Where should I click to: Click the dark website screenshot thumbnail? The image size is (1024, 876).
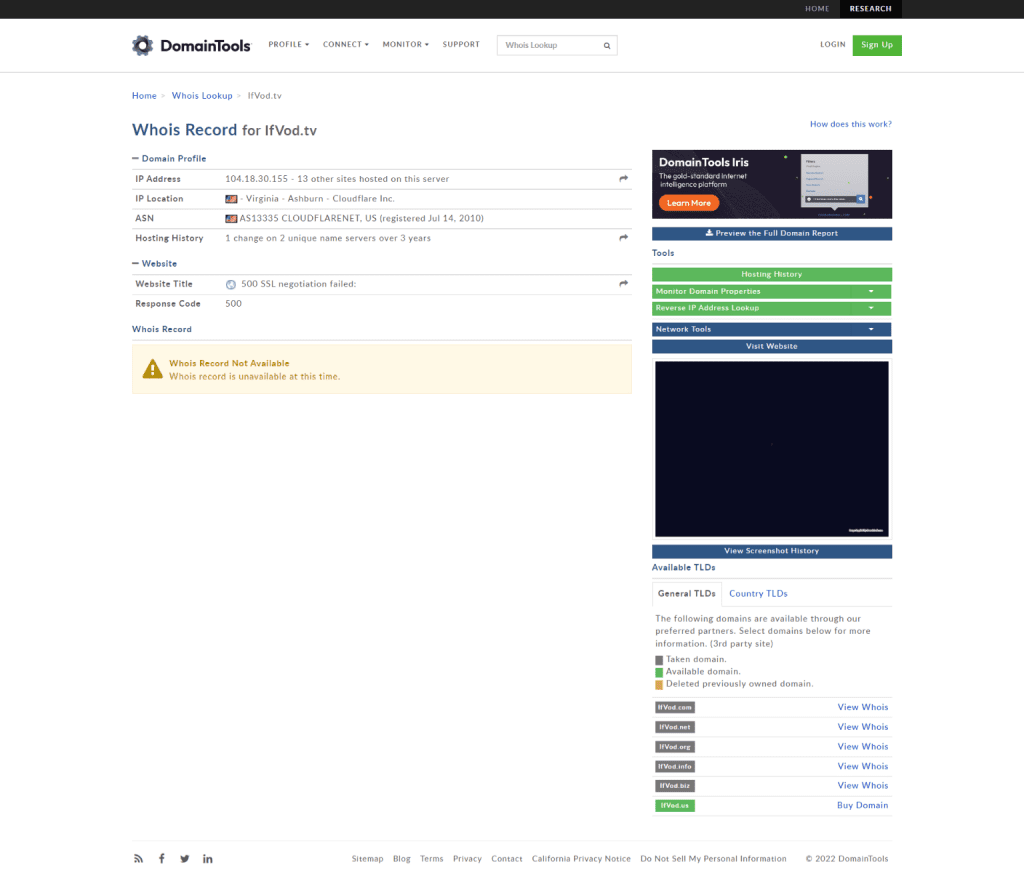tap(771, 449)
